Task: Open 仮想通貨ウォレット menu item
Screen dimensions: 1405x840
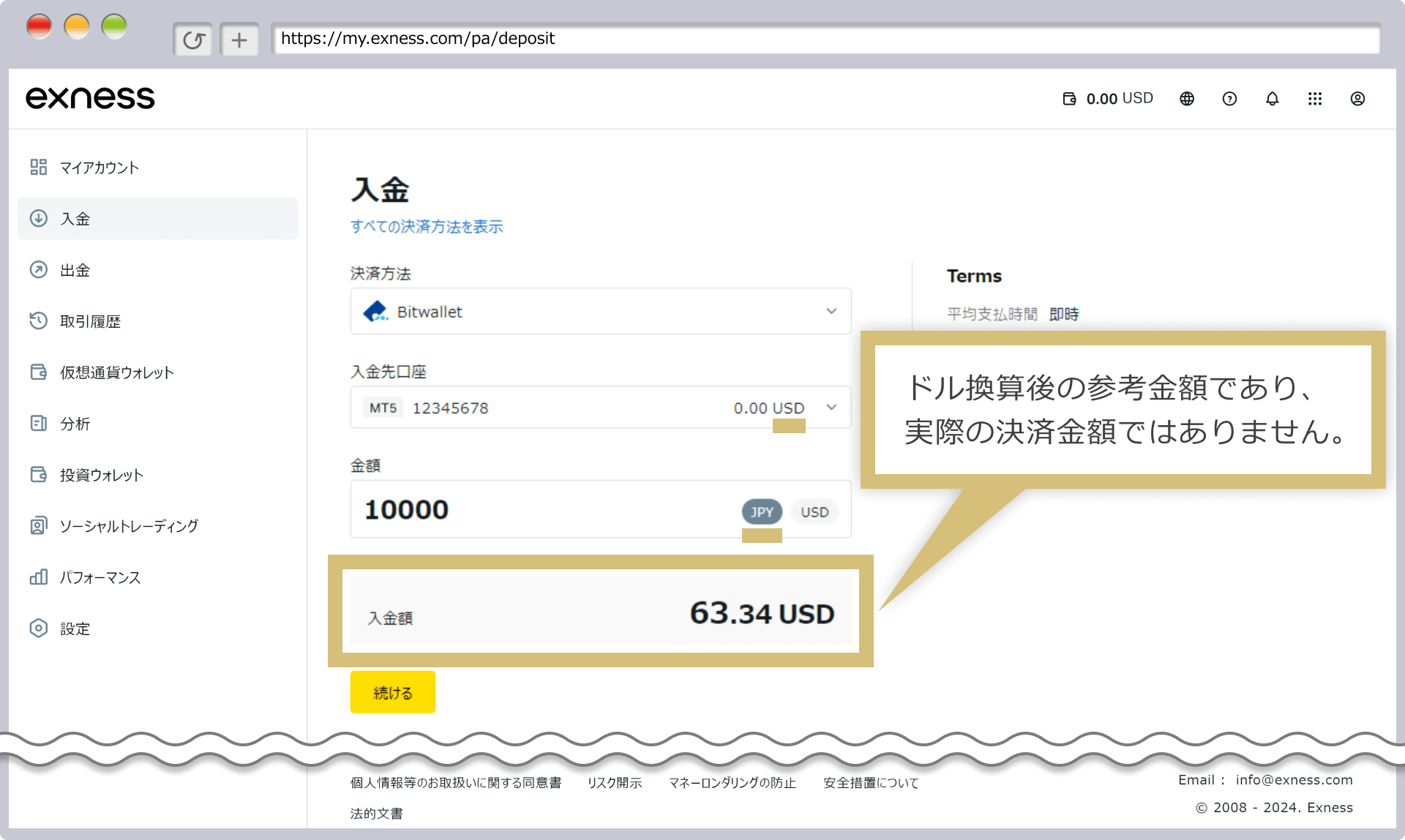Action: [157, 372]
